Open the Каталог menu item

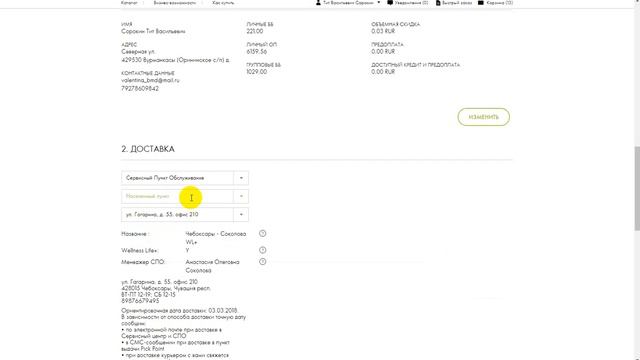[129, 2]
